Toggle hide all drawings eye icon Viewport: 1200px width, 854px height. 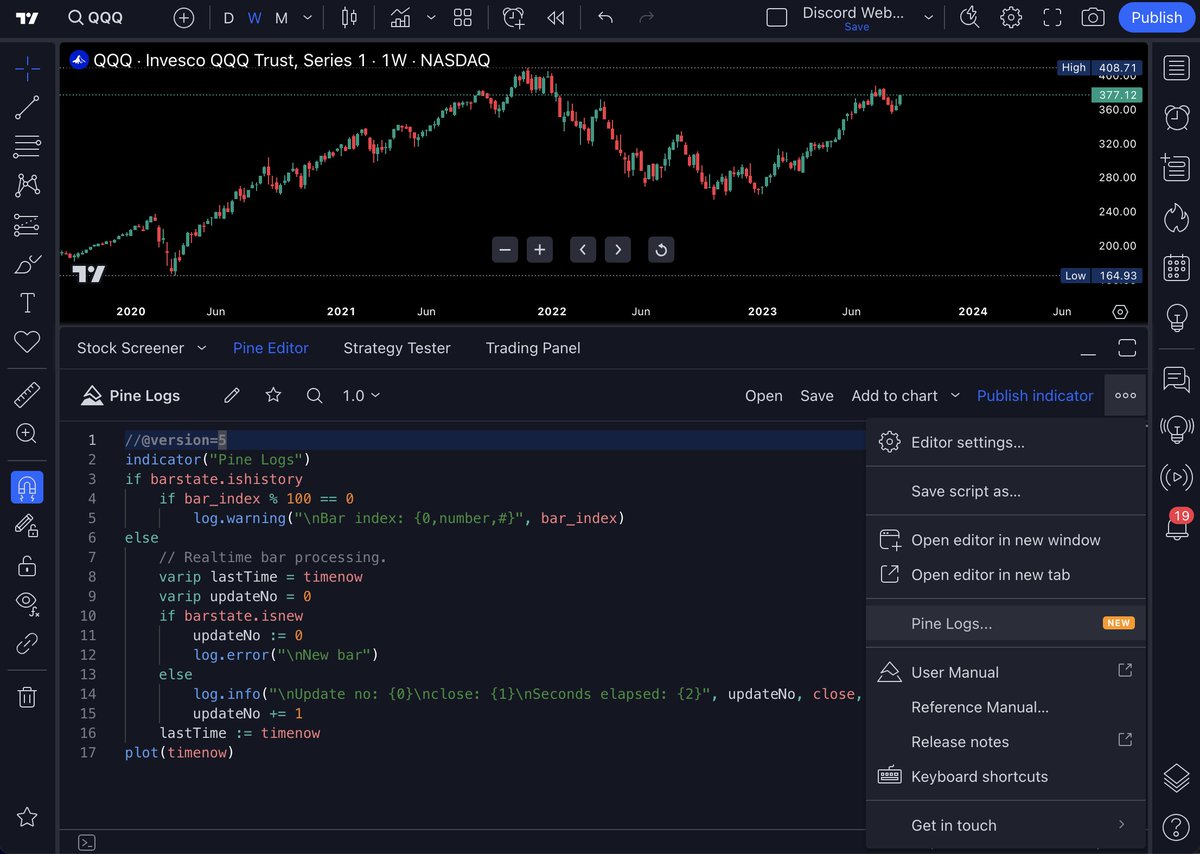(27, 604)
